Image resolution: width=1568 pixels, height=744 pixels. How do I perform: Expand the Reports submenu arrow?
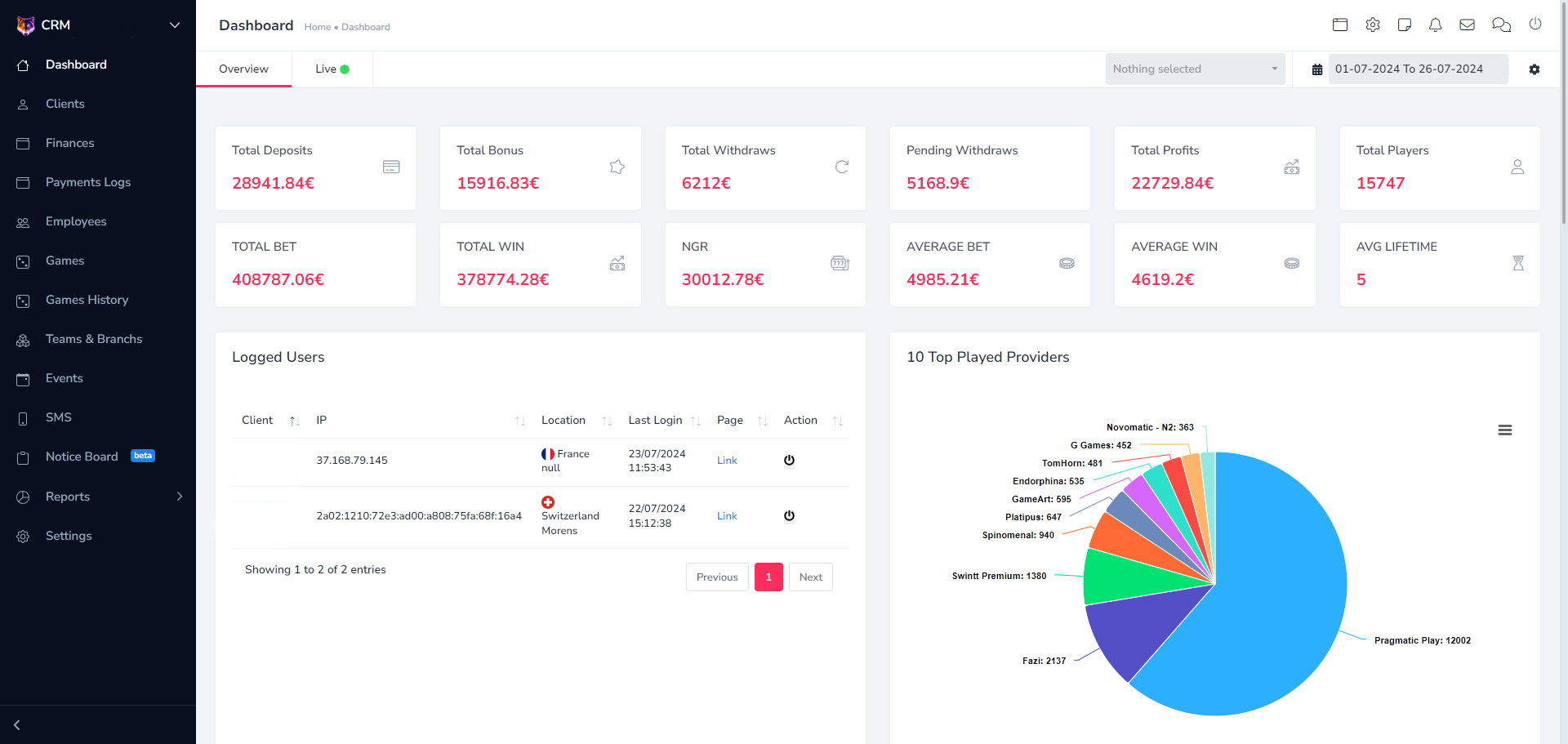180,497
